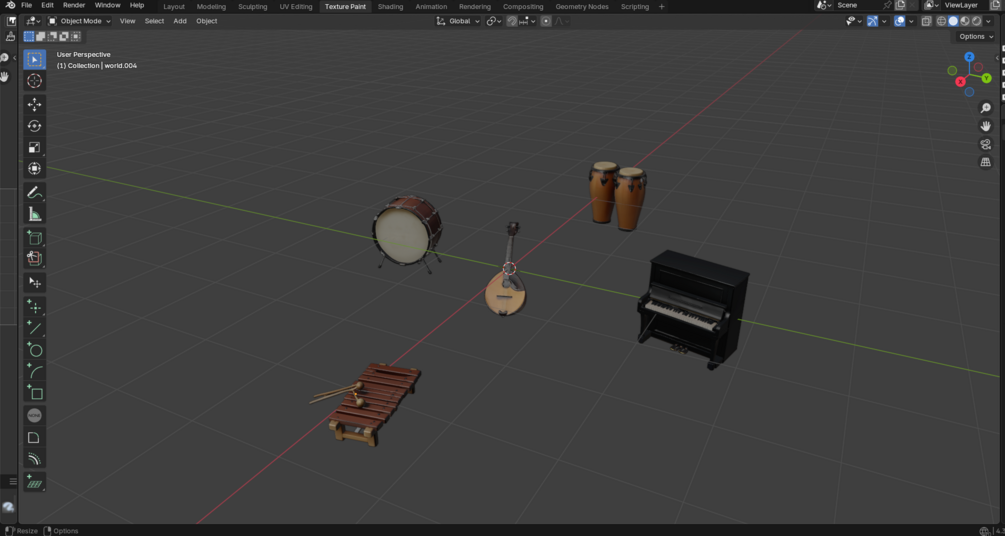This screenshot has width=1005, height=536.
Task: Pick the Scale tool
Action: (x=35, y=147)
